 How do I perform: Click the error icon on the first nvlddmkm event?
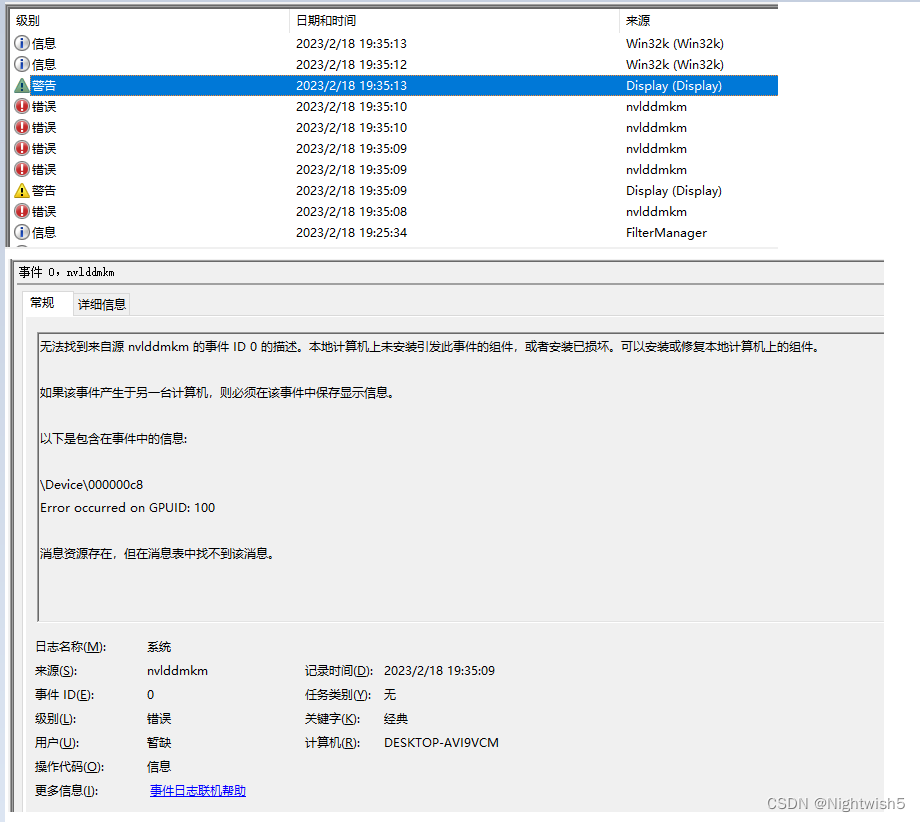(x=23, y=106)
